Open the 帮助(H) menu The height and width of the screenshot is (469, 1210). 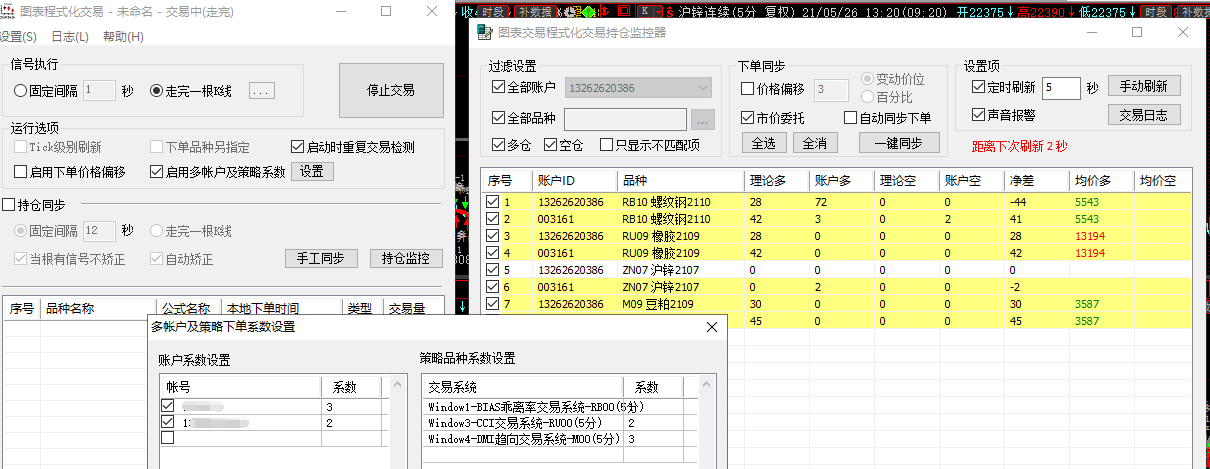point(124,36)
